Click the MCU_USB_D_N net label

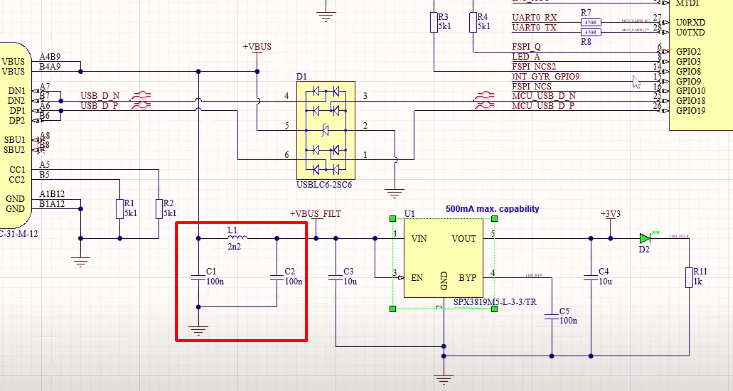click(544, 95)
